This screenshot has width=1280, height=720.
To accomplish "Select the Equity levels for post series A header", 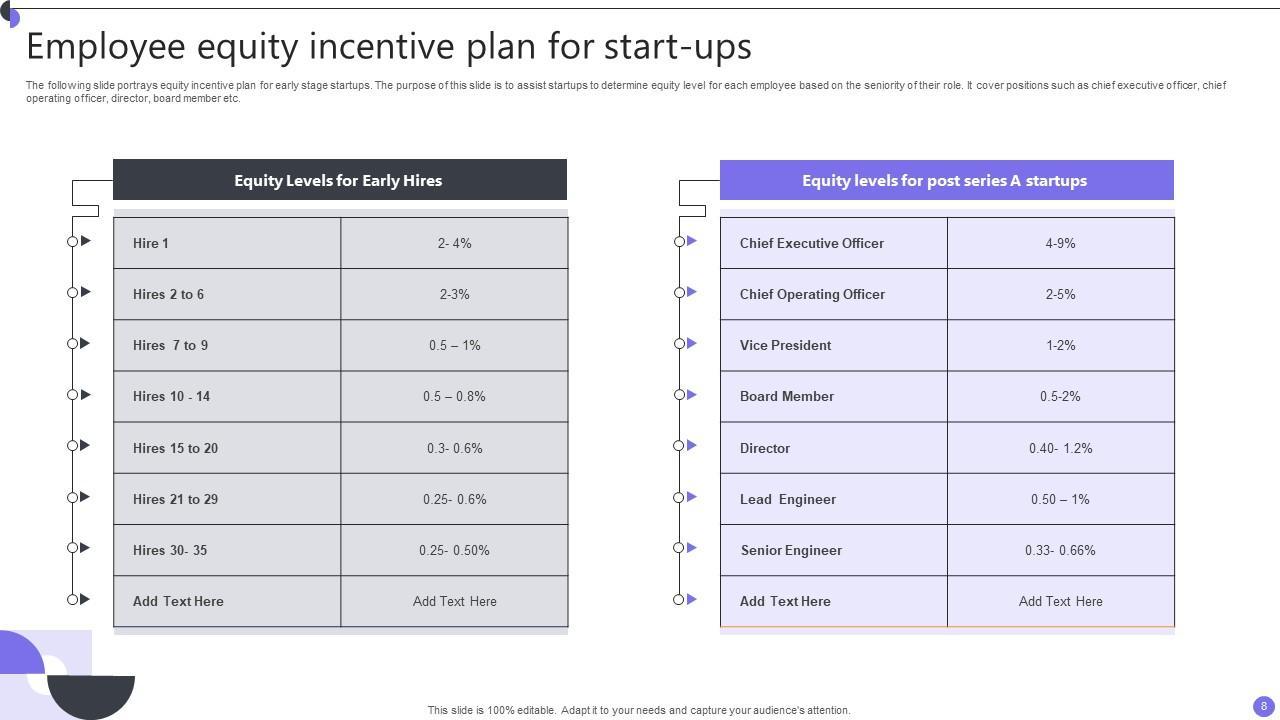I will (x=945, y=181).
